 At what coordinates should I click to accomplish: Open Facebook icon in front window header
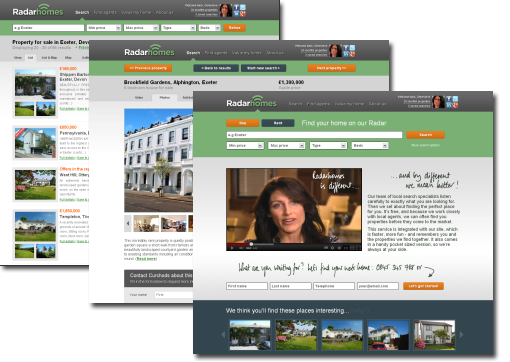(449, 99)
